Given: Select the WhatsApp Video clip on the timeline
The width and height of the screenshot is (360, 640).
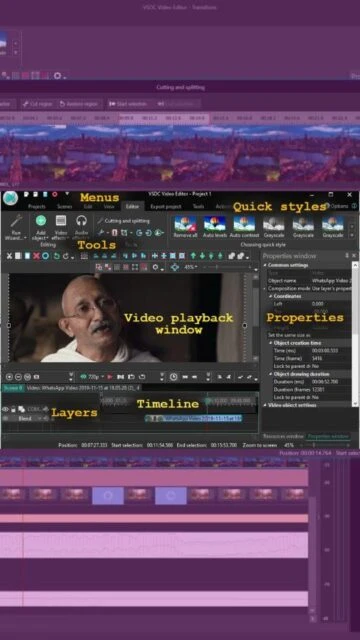Looking at the screenshot, I should tap(194, 418).
